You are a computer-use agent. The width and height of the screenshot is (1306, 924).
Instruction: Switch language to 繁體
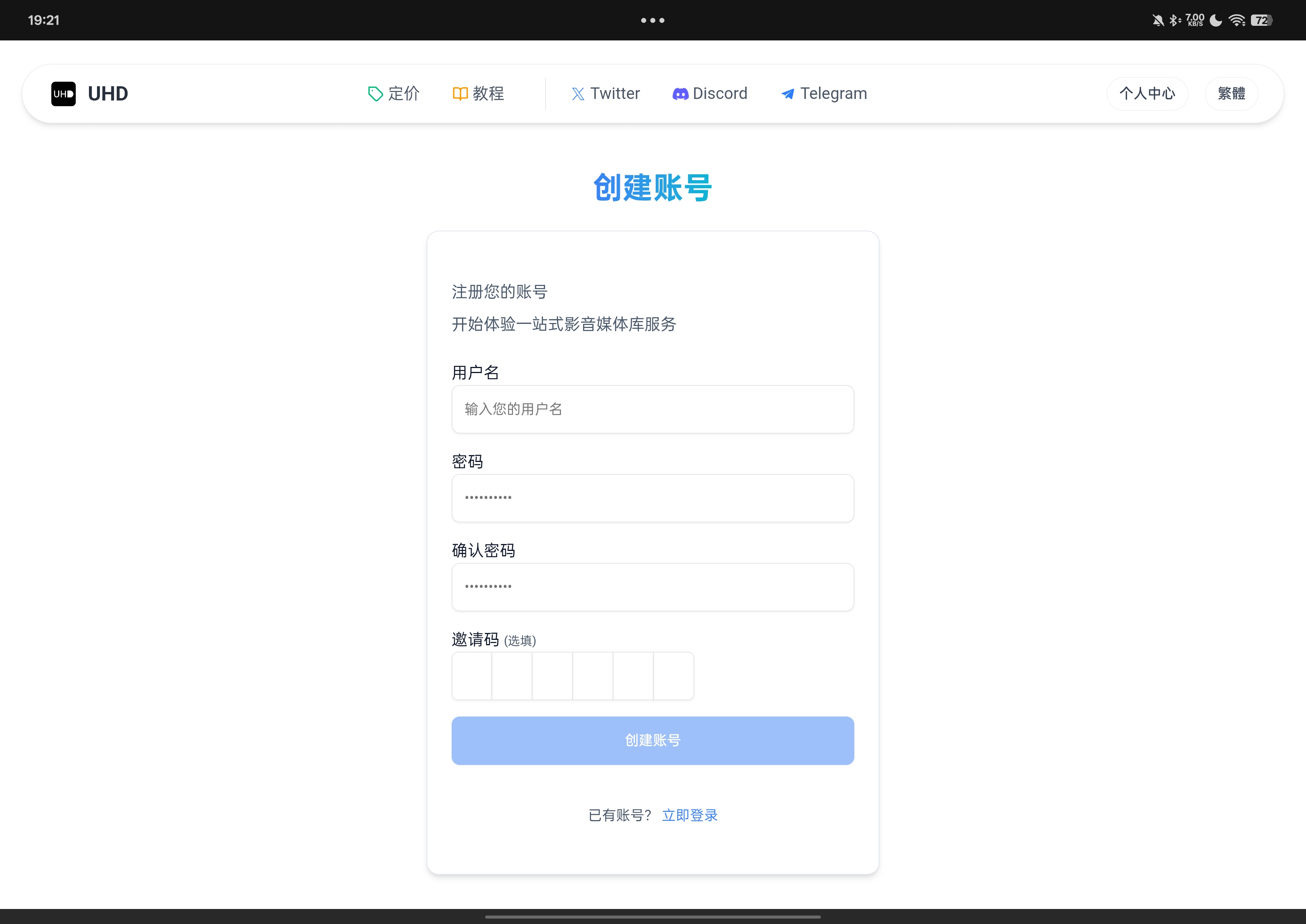[1231, 94]
